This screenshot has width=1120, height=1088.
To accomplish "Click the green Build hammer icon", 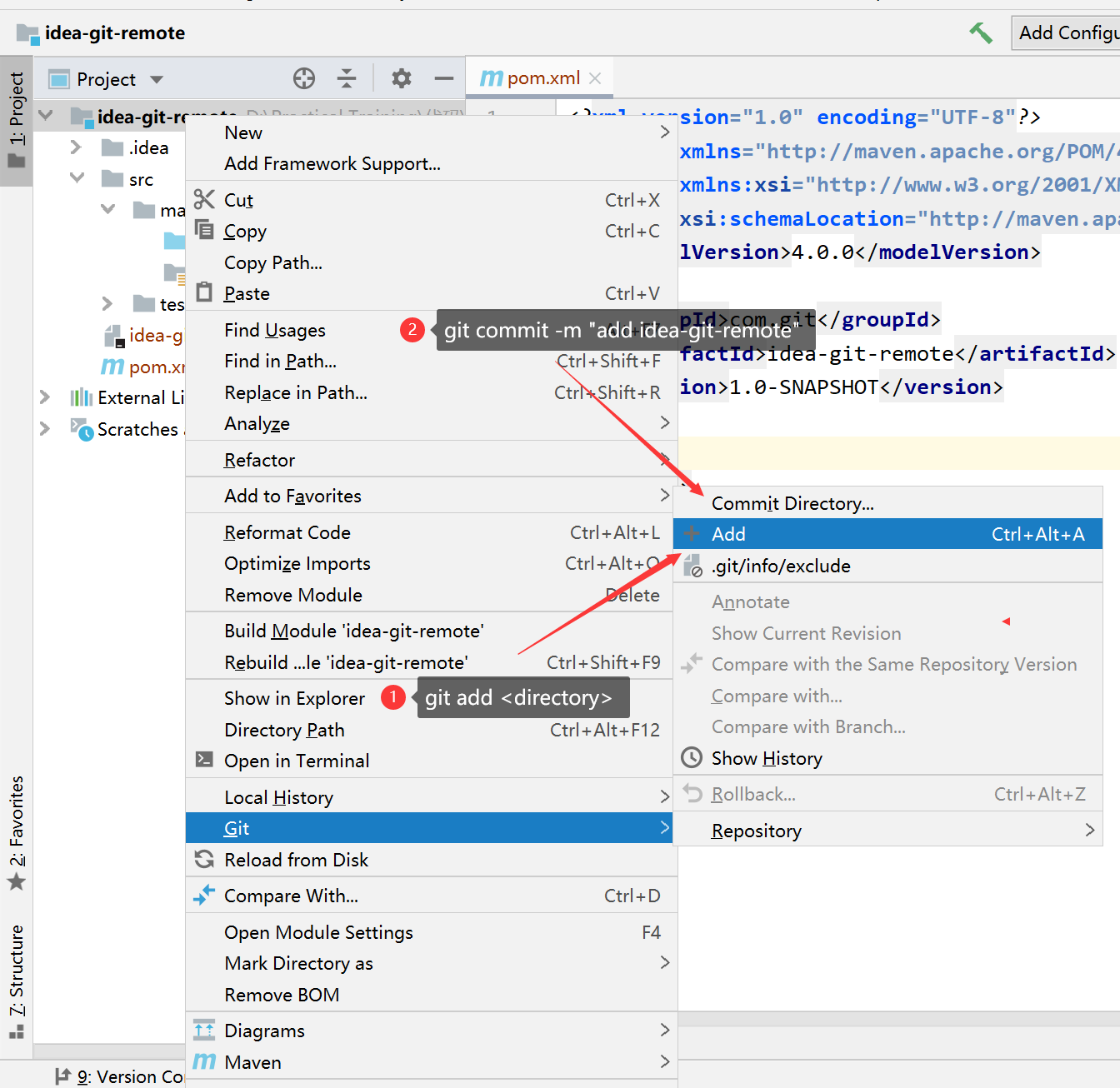I will click(981, 33).
